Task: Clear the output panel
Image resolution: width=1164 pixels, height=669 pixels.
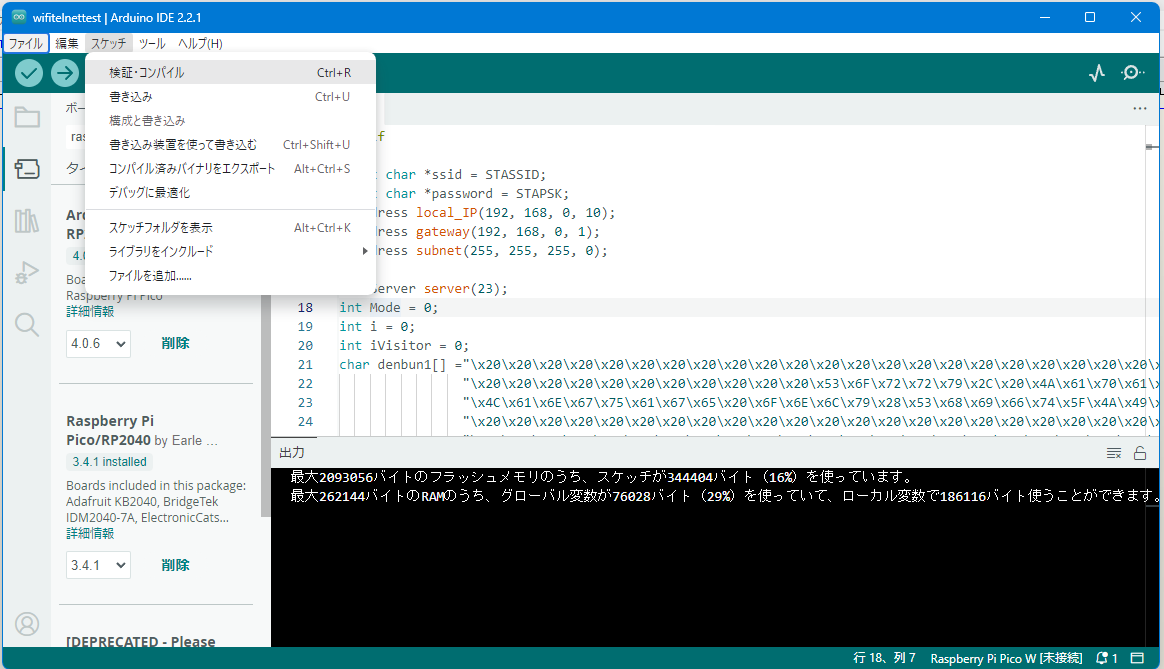Action: tap(1114, 453)
